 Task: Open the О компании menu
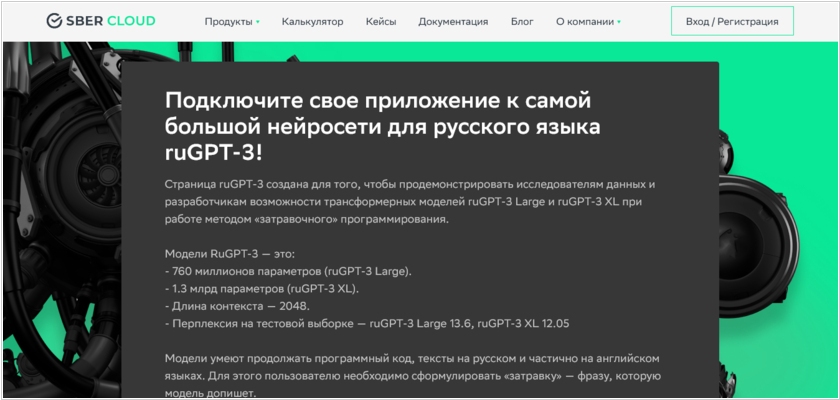coord(584,21)
